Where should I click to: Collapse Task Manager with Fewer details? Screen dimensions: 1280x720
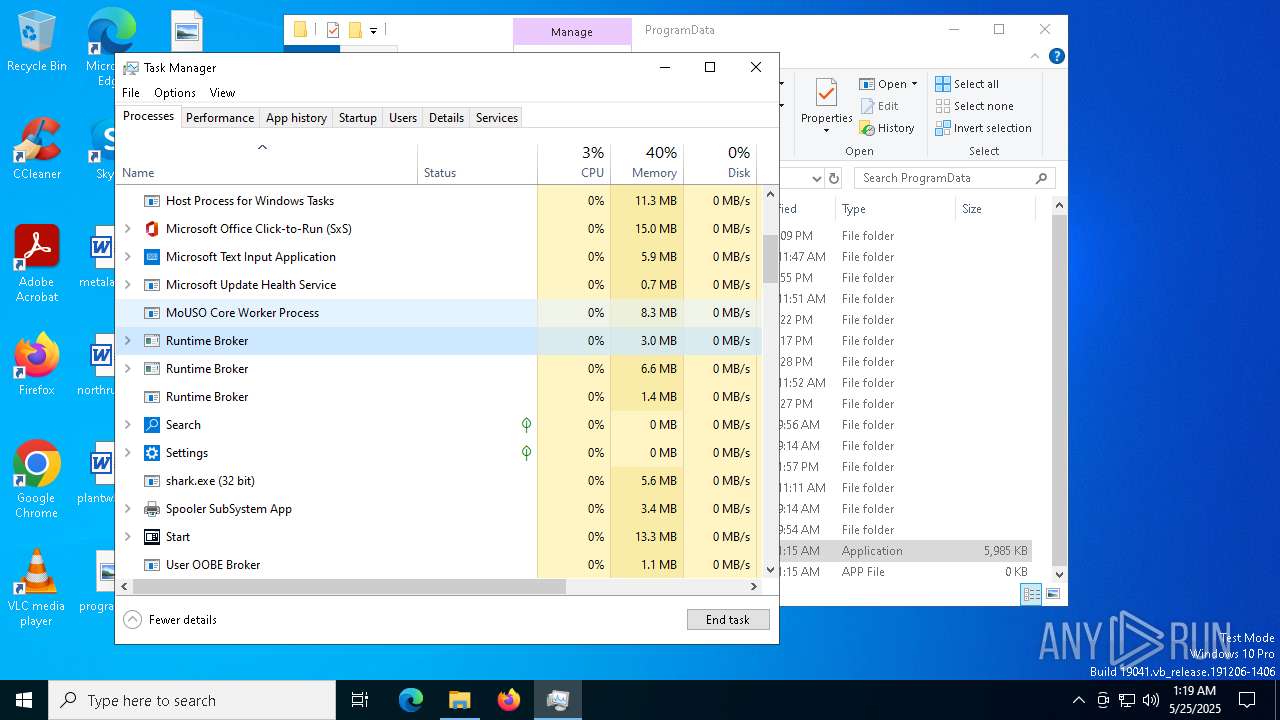click(x=170, y=620)
